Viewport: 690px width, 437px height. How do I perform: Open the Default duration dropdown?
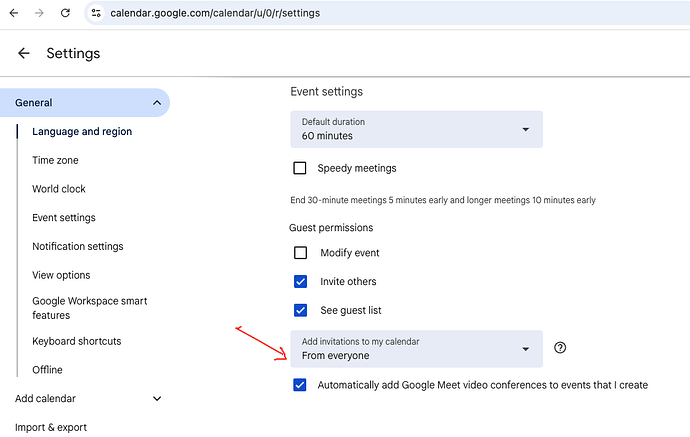click(416, 129)
